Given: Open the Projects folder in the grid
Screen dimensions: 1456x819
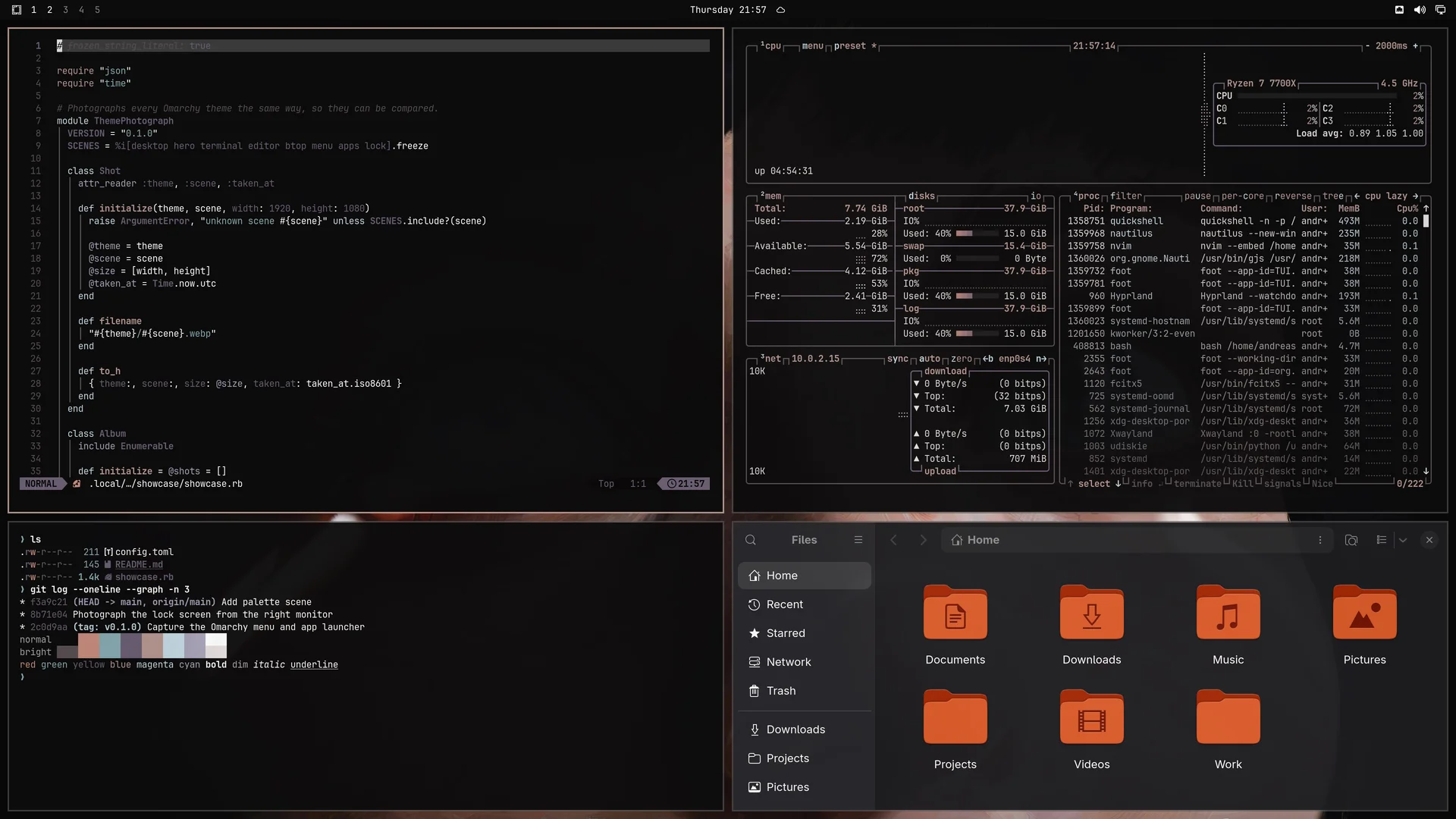Looking at the screenshot, I should pyautogui.click(x=955, y=730).
